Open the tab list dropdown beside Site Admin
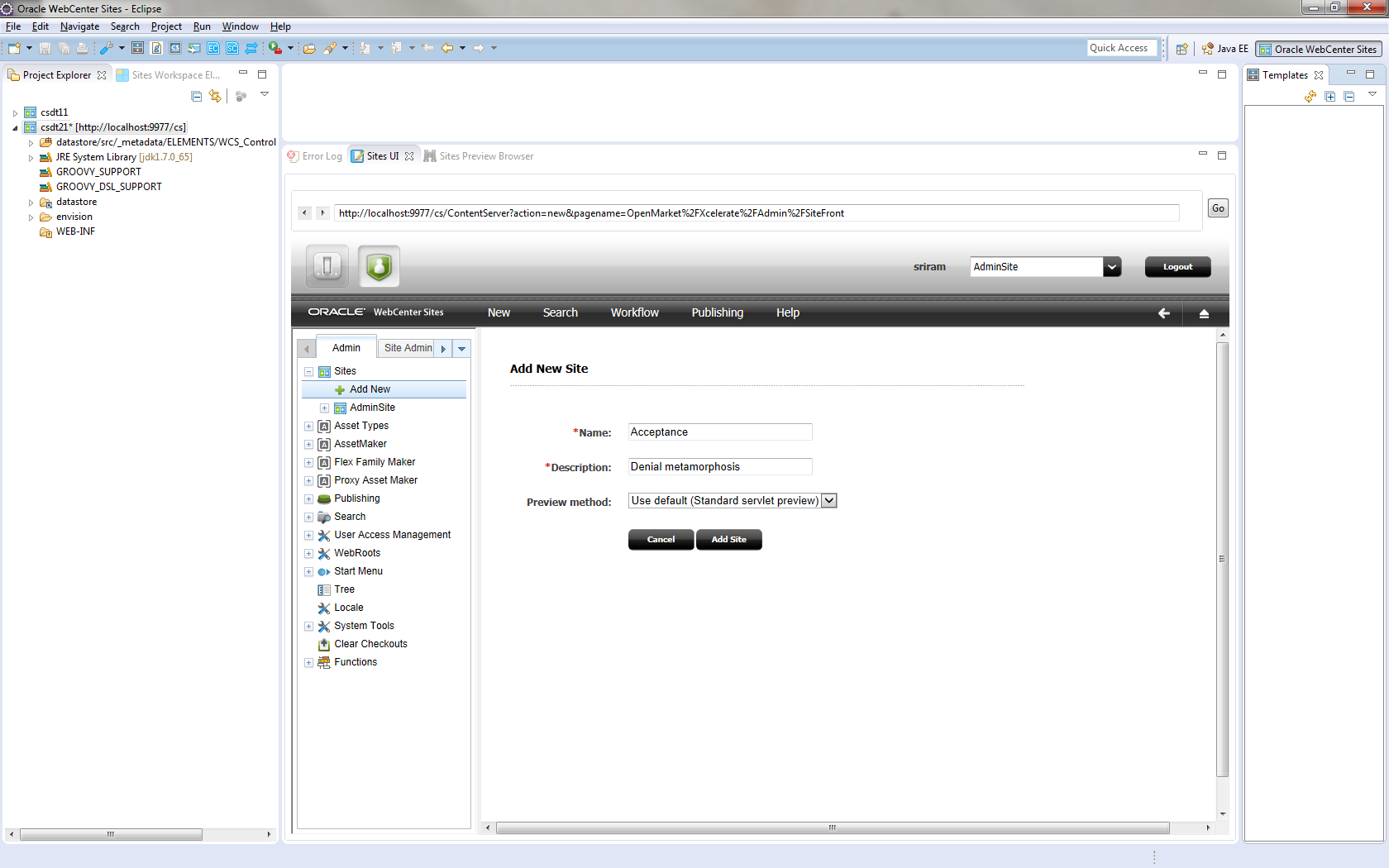The width and height of the screenshot is (1389, 868). pyautogui.click(x=461, y=349)
